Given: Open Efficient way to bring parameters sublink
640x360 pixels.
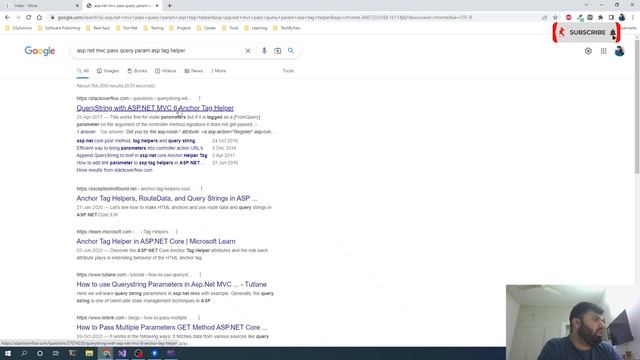Looking at the screenshot, I should click(140, 148).
